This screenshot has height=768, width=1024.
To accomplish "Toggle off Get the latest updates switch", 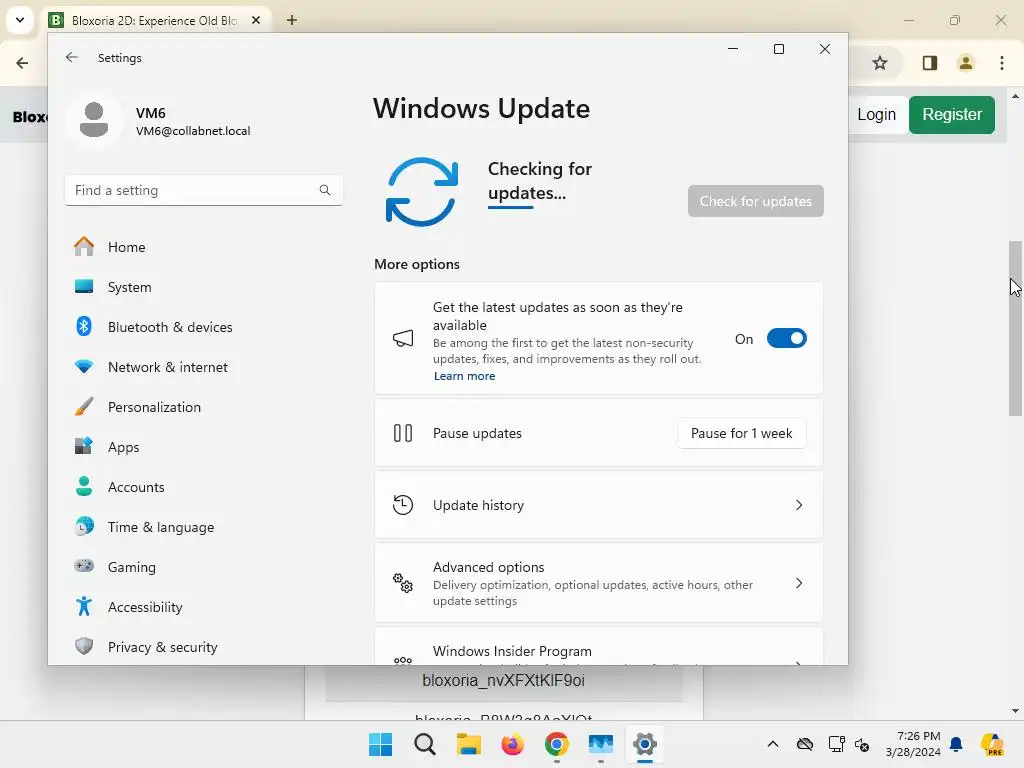I will (786, 338).
